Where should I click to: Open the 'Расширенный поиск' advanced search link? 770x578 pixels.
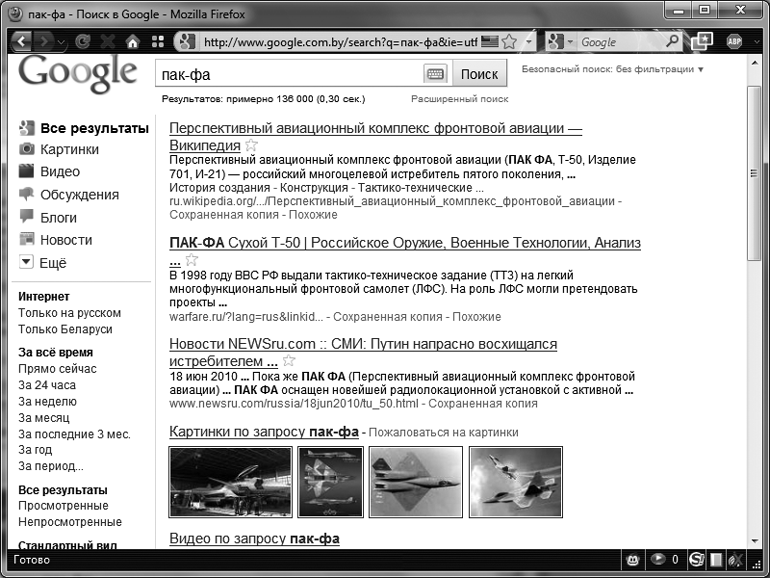[x=459, y=100]
